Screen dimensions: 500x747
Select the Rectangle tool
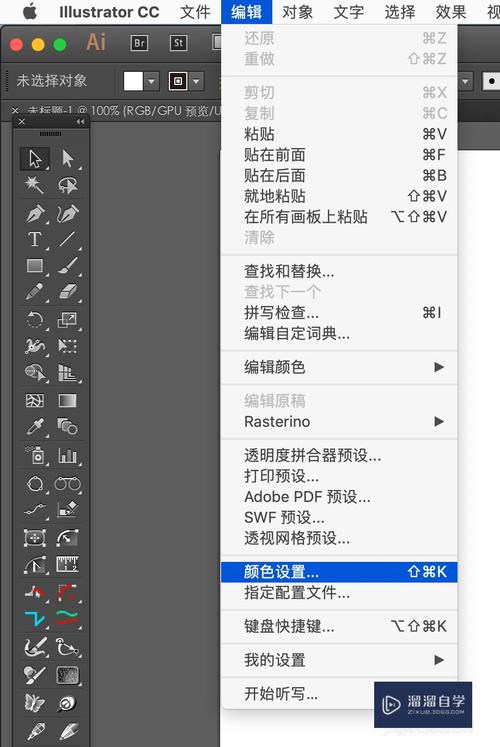(35, 265)
